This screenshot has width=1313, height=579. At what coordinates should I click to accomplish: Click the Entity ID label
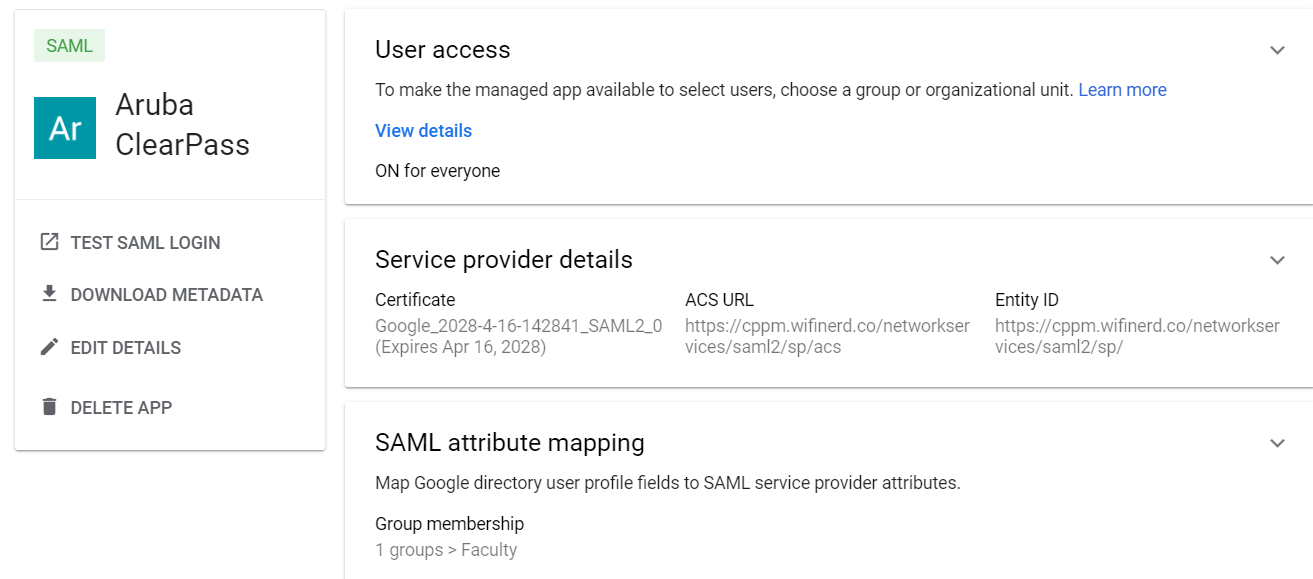1027,300
